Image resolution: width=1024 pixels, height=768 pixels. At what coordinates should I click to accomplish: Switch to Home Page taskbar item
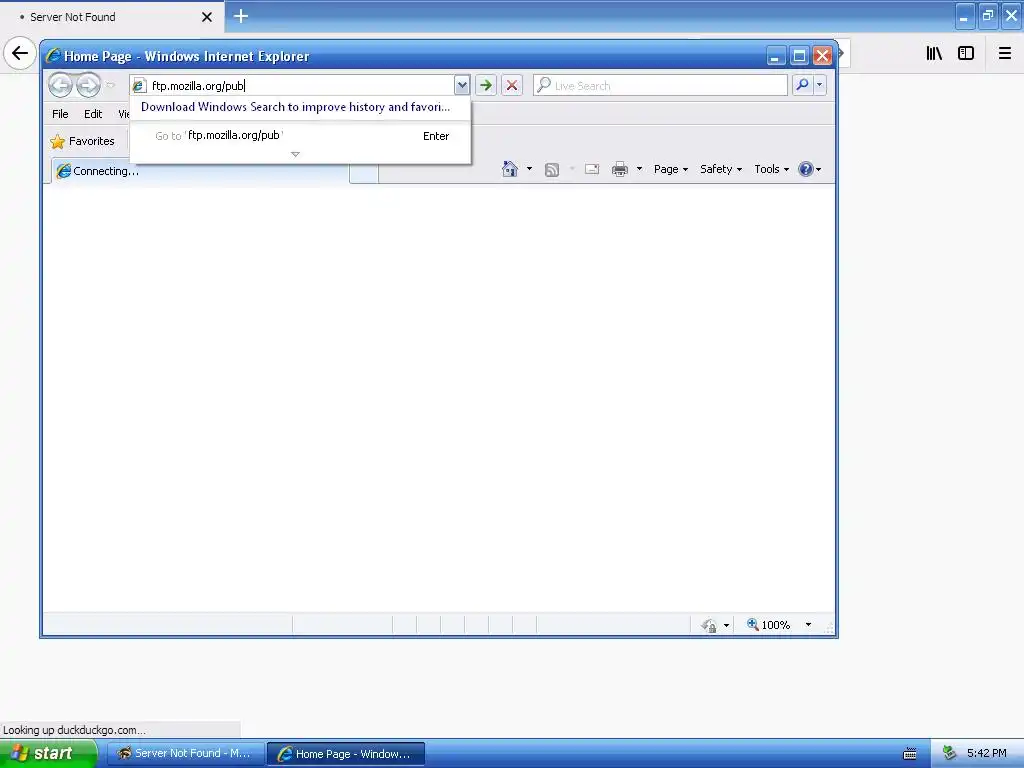(346, 754)
